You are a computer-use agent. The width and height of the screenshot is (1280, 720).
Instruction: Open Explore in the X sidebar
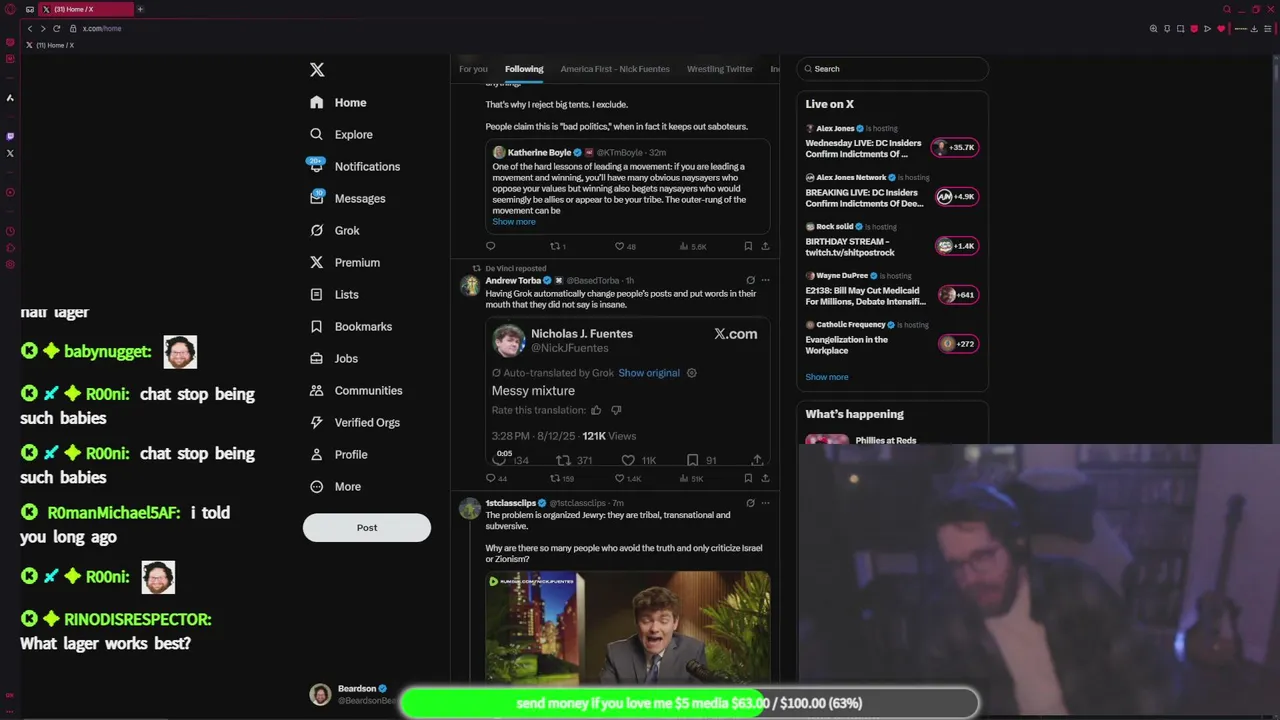click(x=341, y=134)
